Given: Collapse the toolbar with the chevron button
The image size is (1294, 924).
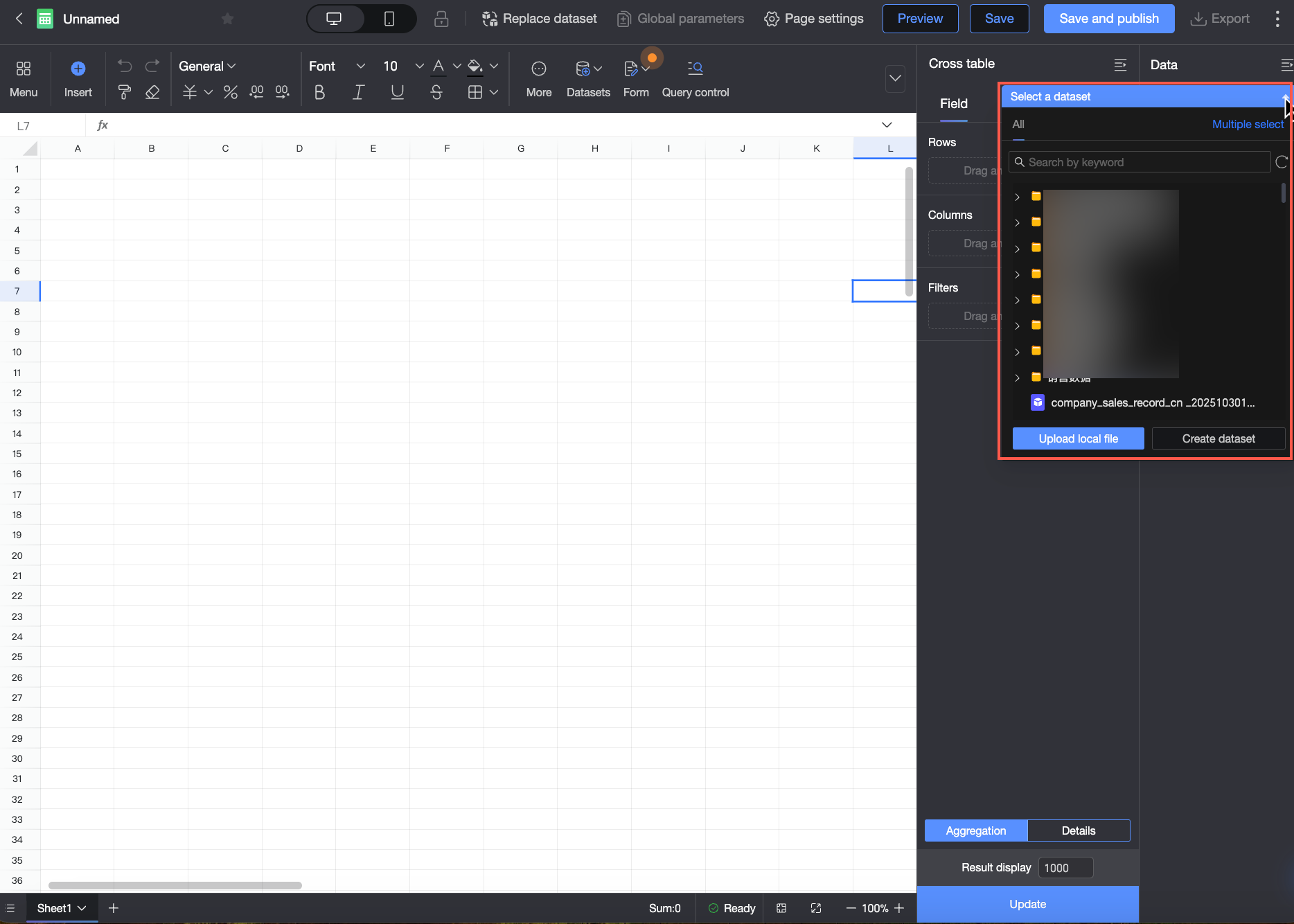Looking at the screenshot, I should 896,78.
